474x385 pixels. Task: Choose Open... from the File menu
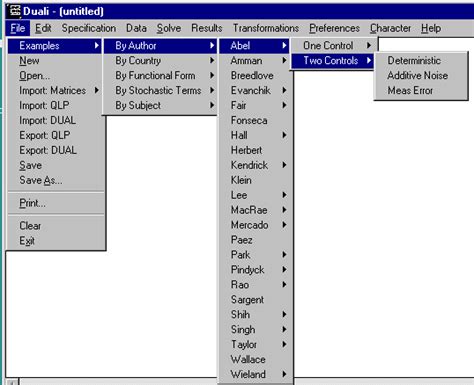tap(55, 76)
